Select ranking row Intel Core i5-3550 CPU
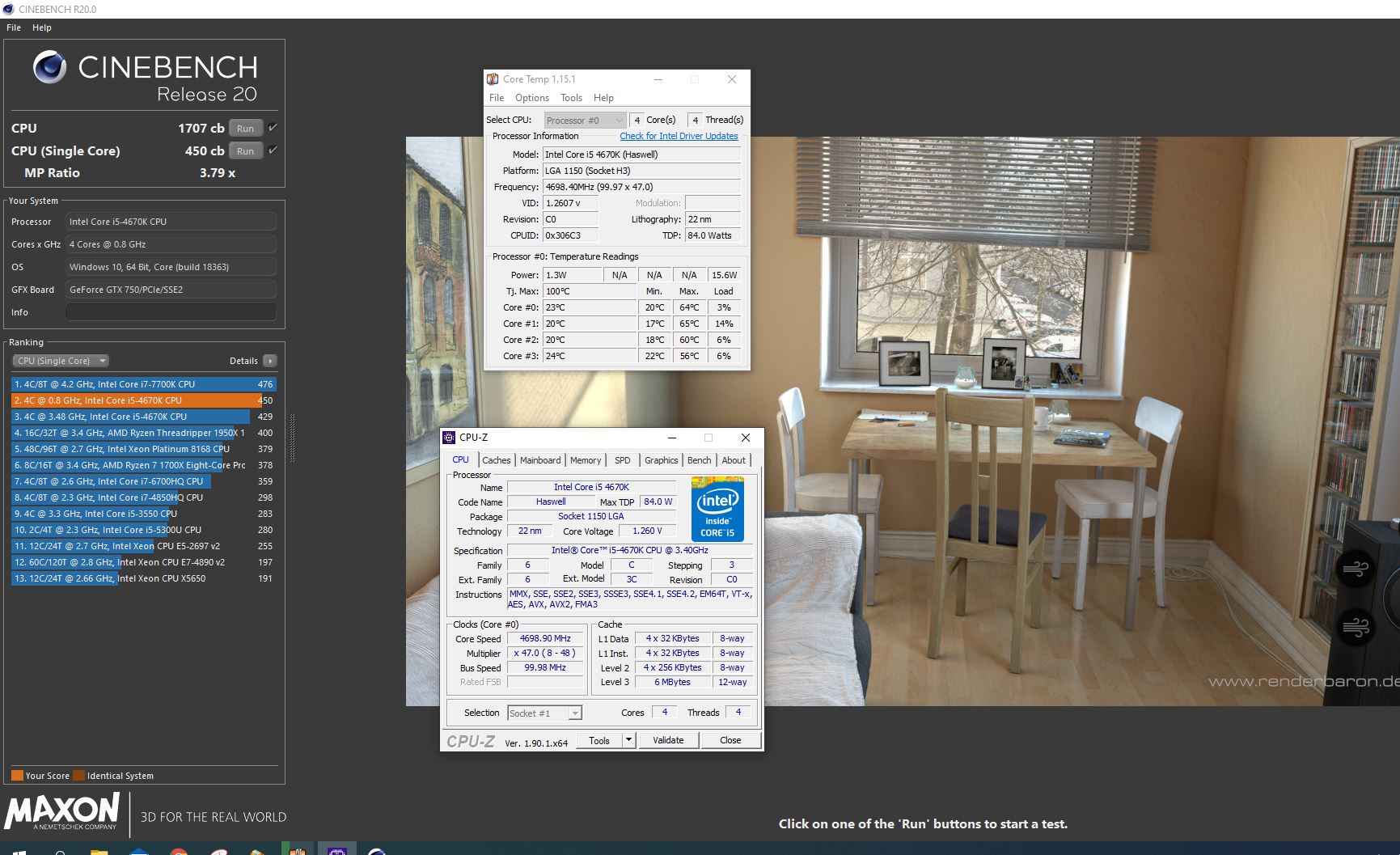Viewport: 1400px width, 855px height. (x=143, y=514)
